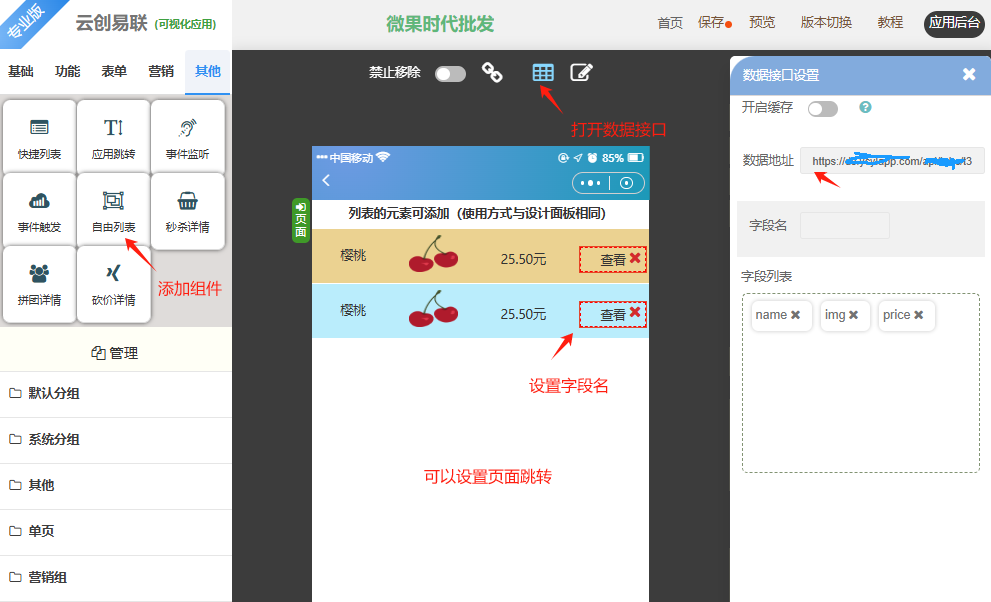Click the 字段名 input field
The image size is (991, 602).
click(844, 225)
